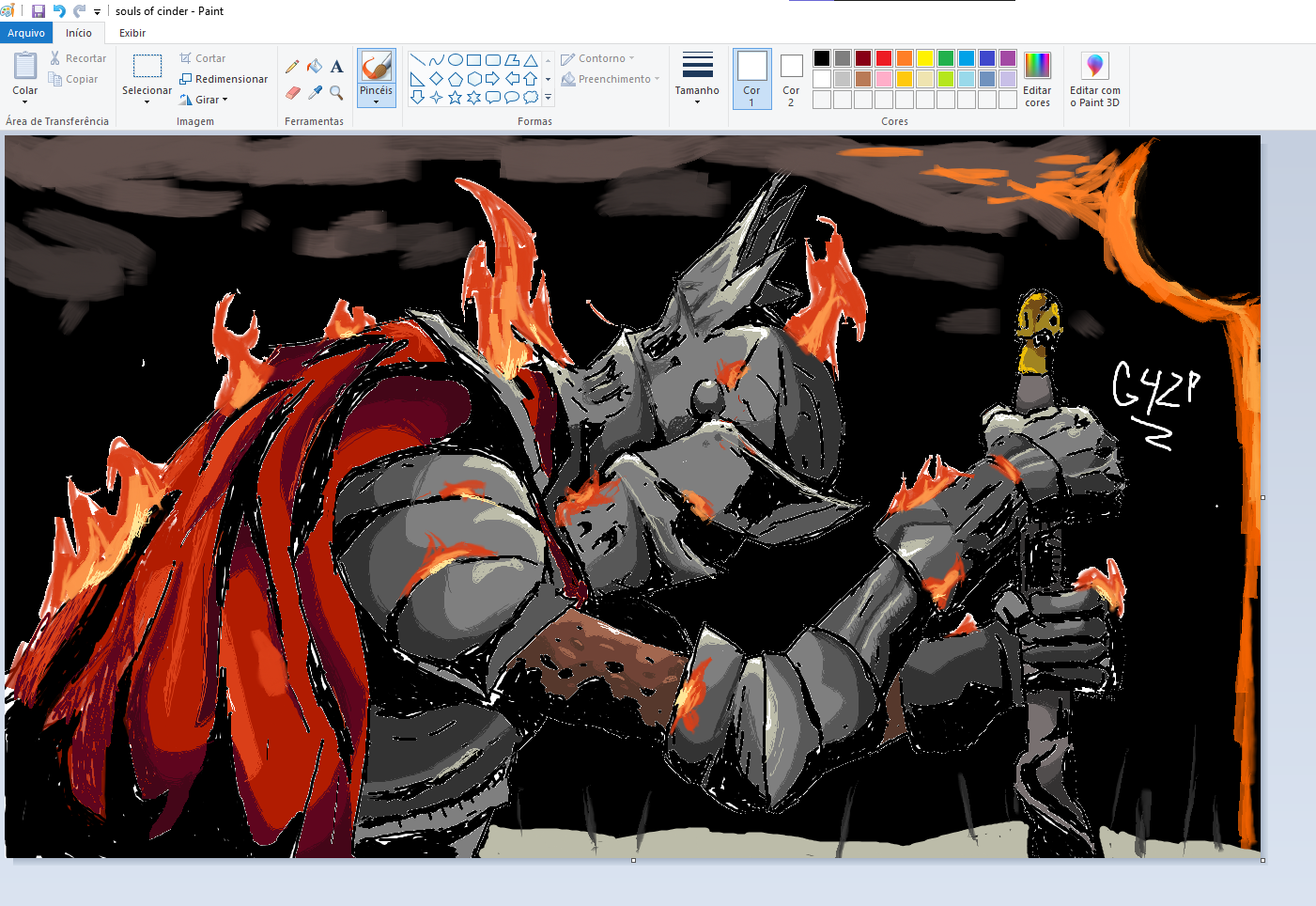This screenshot has height=906, width=1316.
Task: Open the Arquivo menu
Action: 26,33
